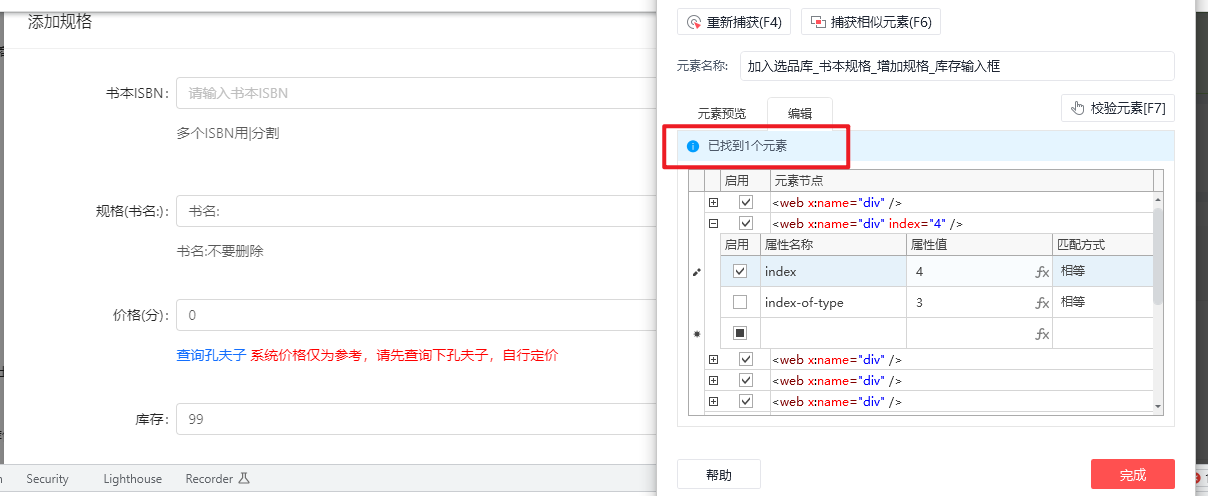Screen dimensions: 1208x496
Task: Click the similar-elements icon beside 捕获相似元素(F6)
Action: pos(818,22)
